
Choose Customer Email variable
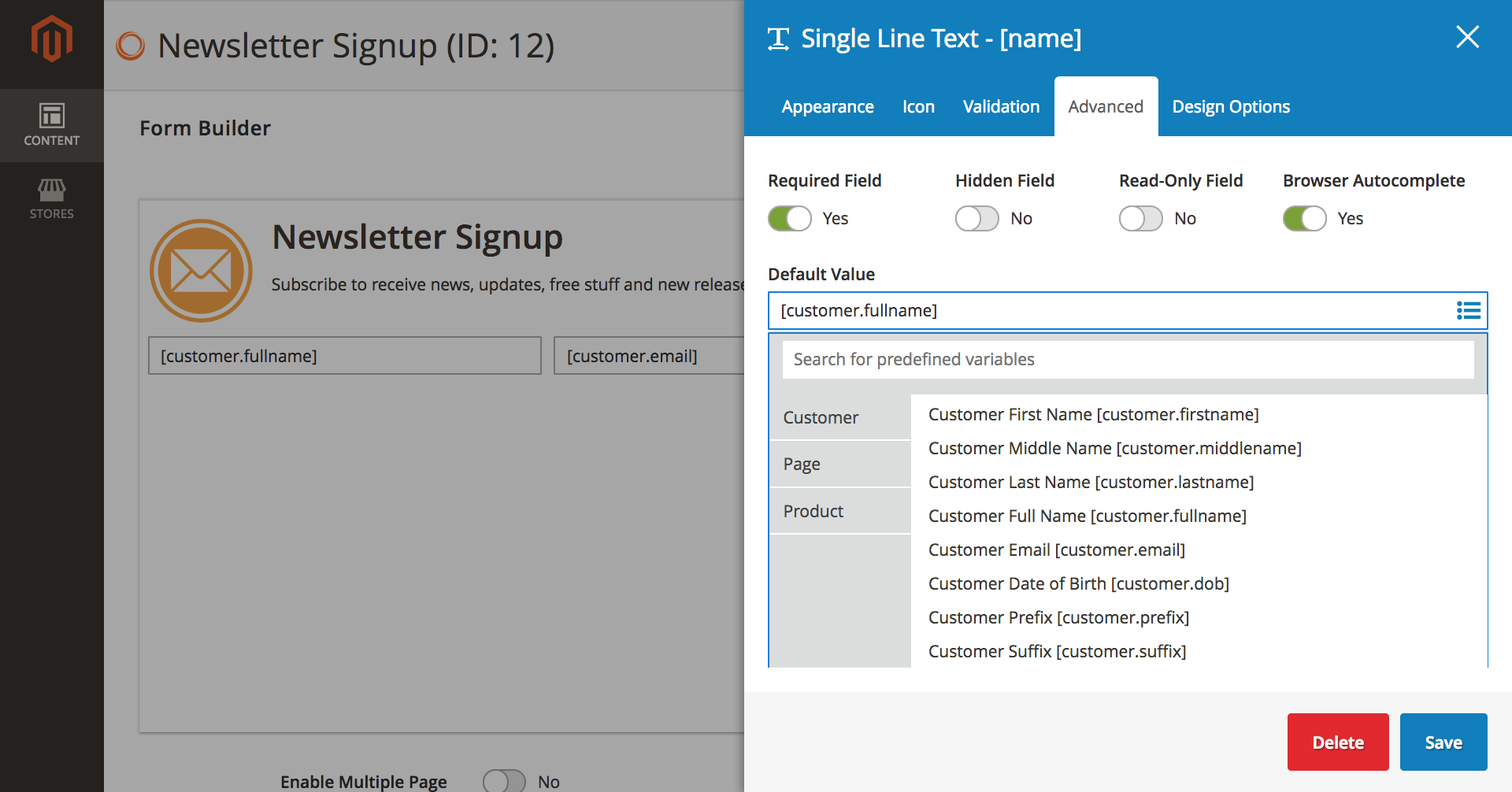[1056, 550]
